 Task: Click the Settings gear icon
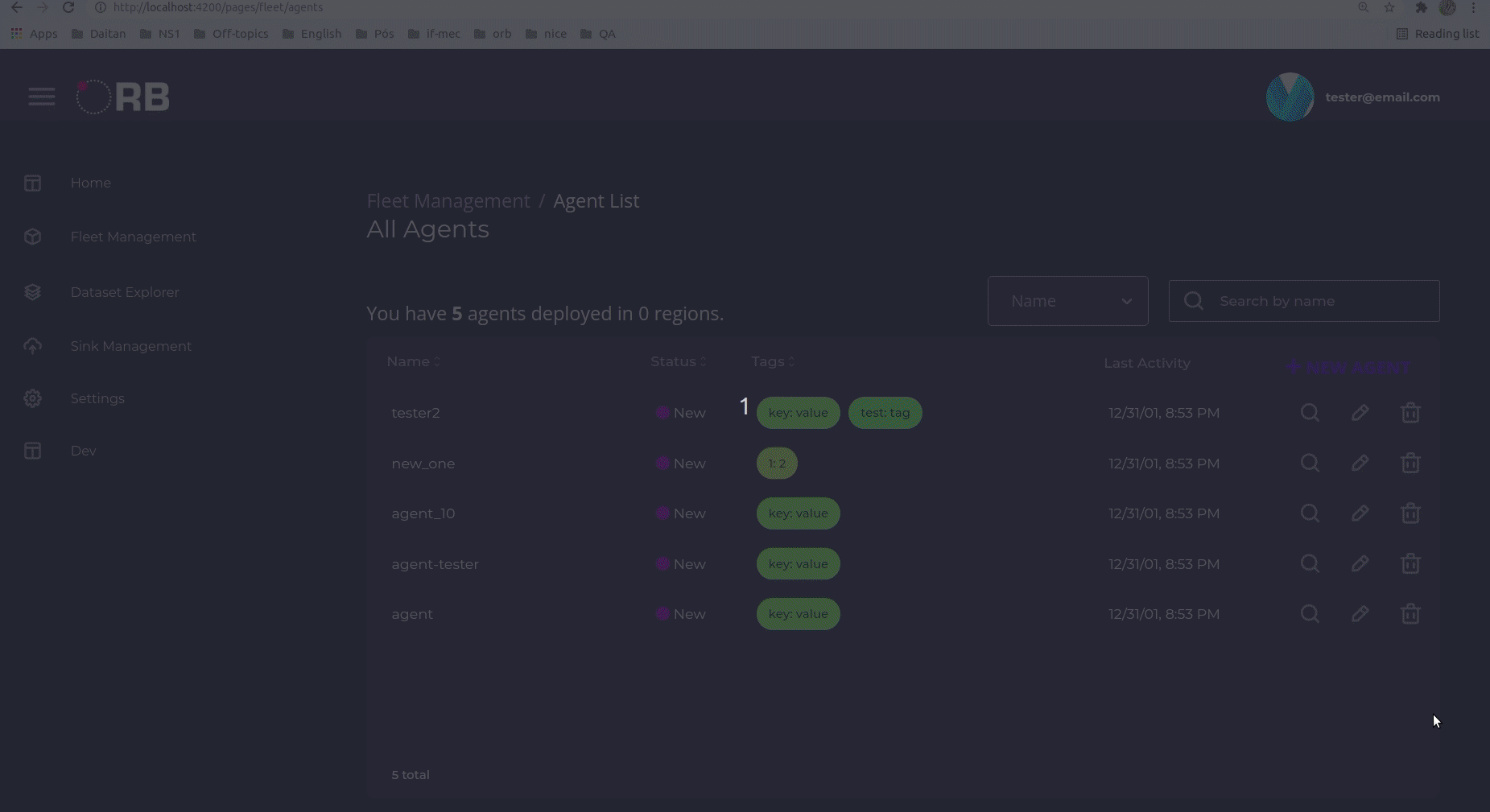(x=32, y=398)
